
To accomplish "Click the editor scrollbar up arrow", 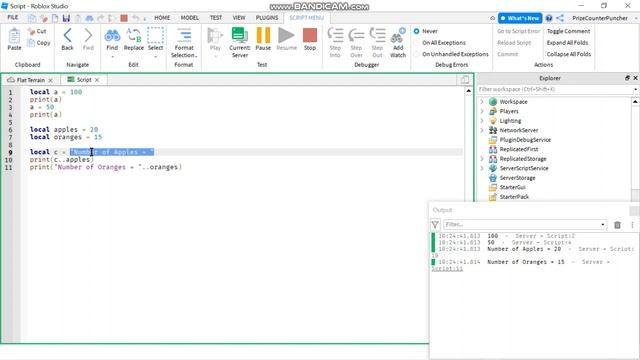I will click(x=469, y=91).
